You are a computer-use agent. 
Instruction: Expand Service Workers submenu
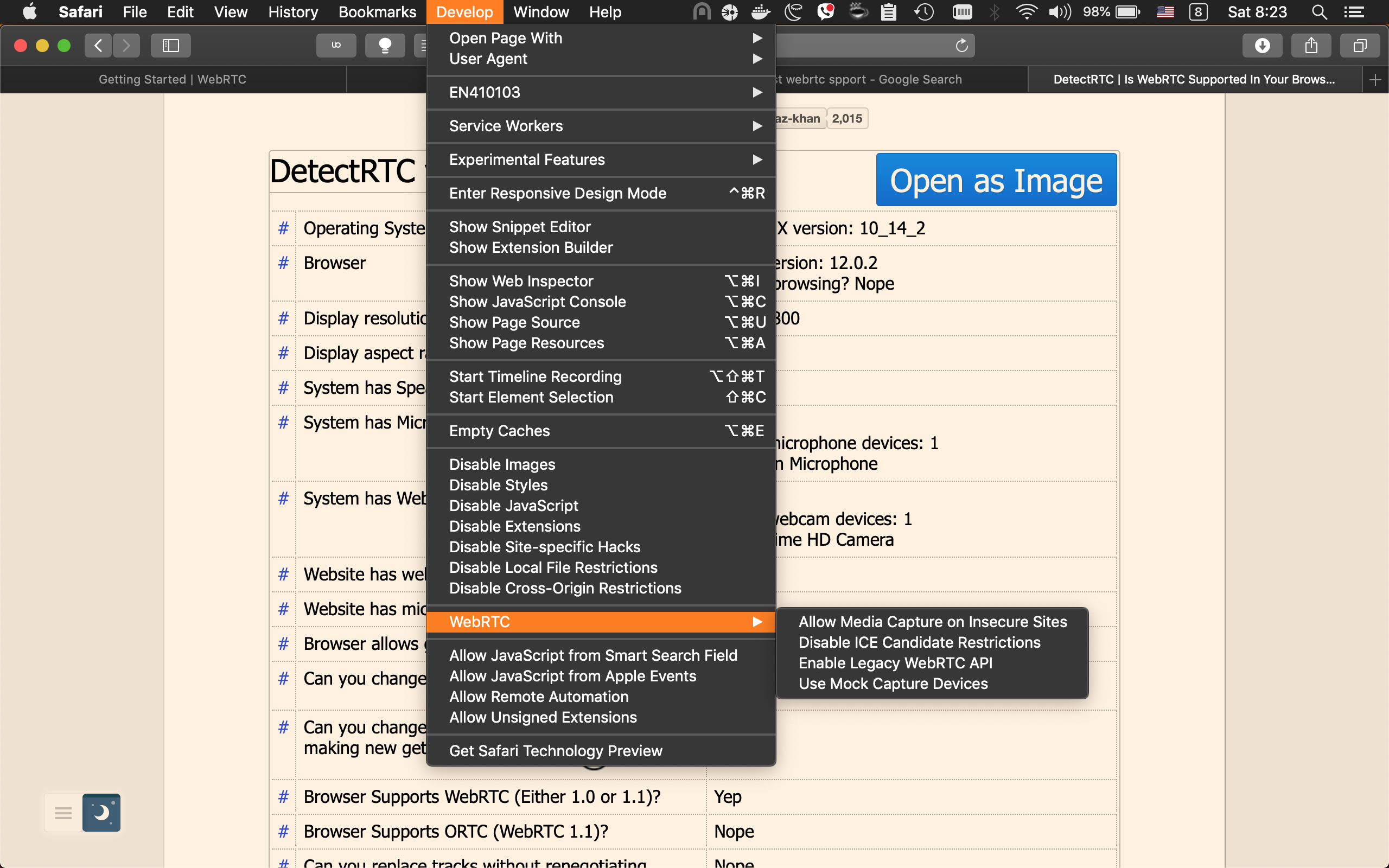(601, 126)
